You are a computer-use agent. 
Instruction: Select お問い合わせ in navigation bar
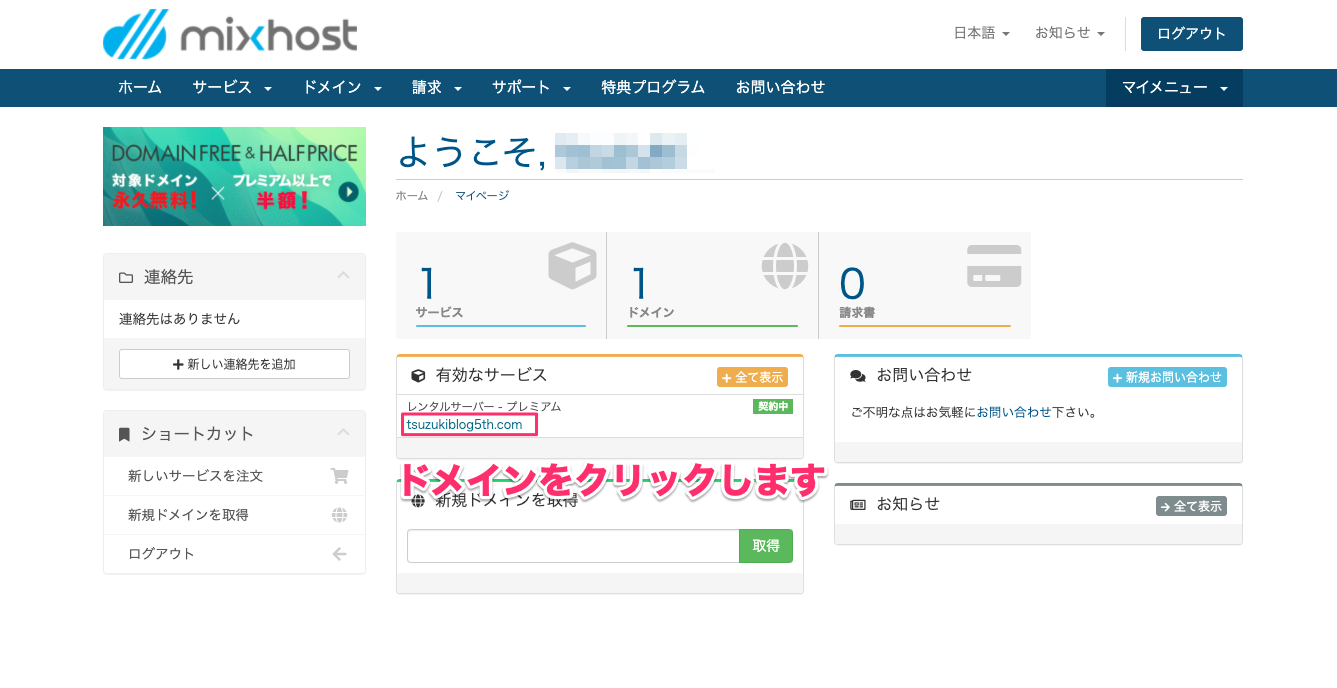coord(780,87)
